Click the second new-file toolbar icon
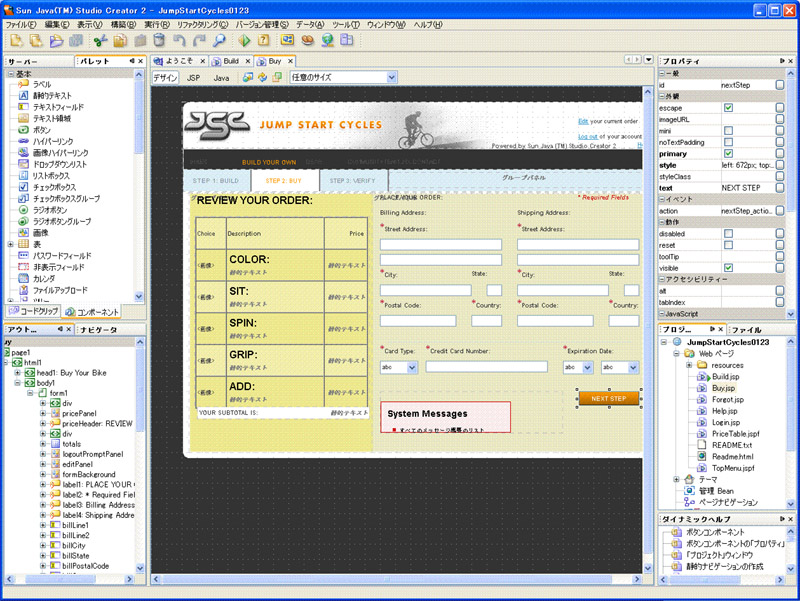This screenshot has width=800, height=601. 36,41
